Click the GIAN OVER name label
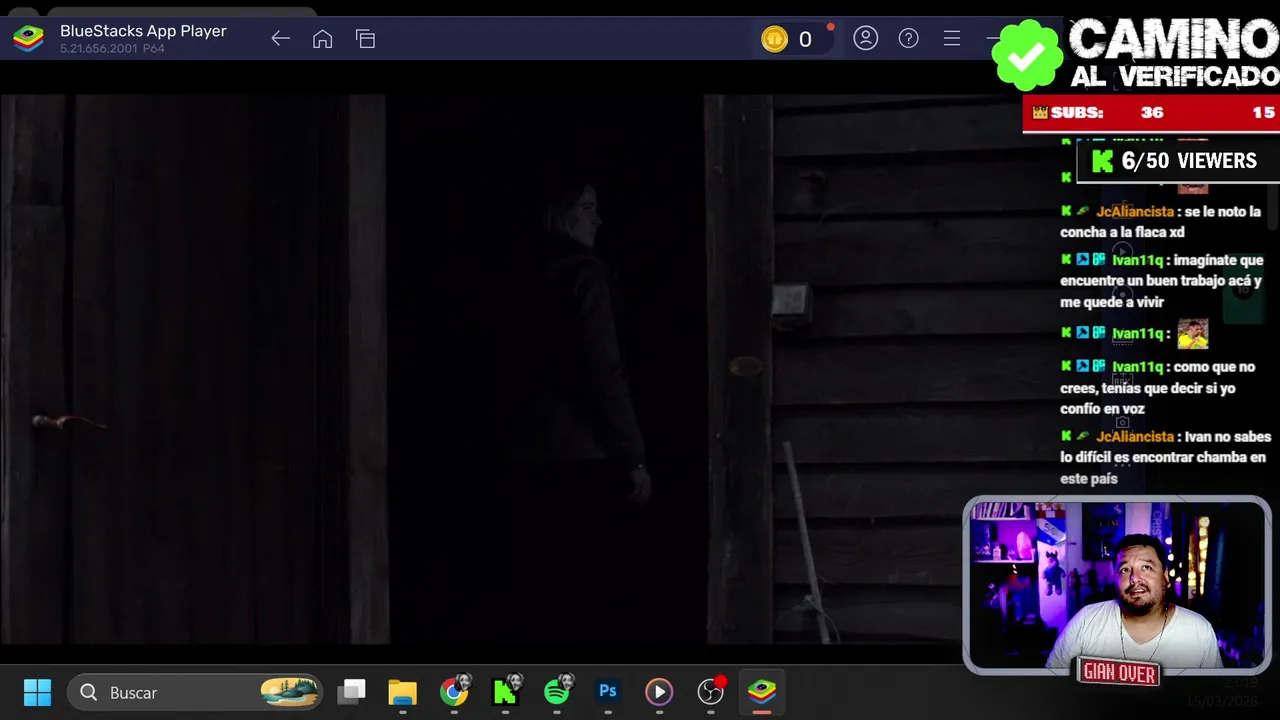The width and height of the screenshot is (1280, 720). [x=1119, y=674]
